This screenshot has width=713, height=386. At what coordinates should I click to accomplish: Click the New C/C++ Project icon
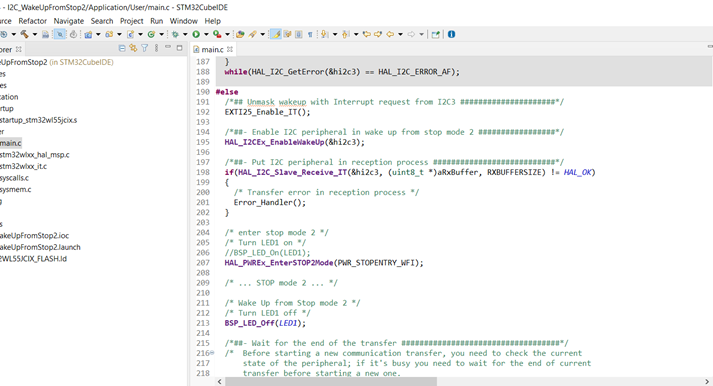tap(88, 34)
